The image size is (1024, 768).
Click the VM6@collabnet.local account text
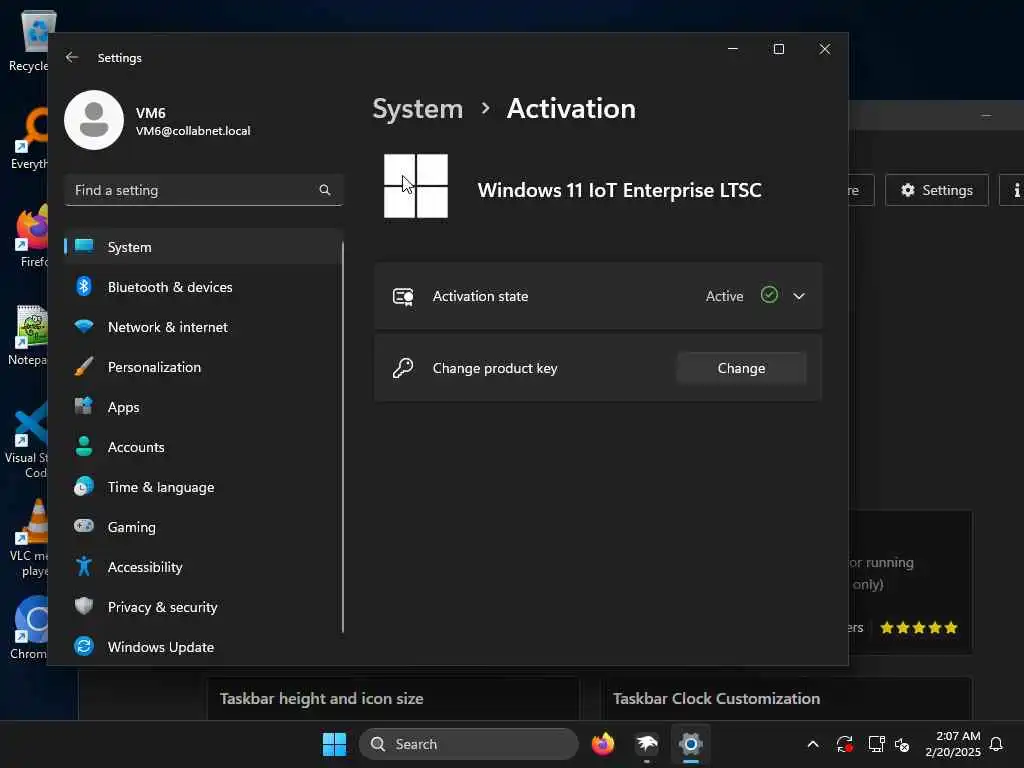[x=193, y=131]
